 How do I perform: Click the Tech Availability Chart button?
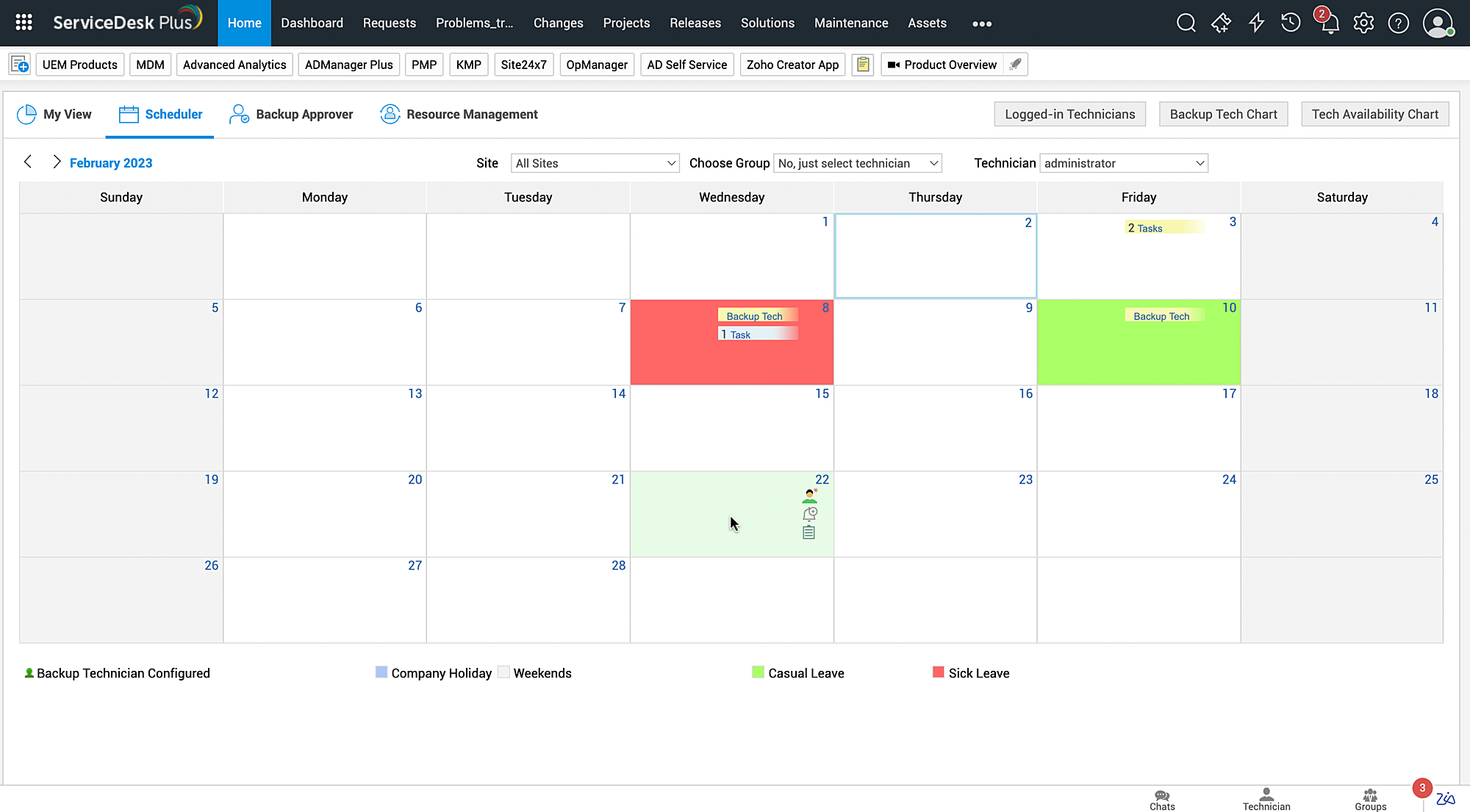pyautogui.click(x=1374, y=114)
